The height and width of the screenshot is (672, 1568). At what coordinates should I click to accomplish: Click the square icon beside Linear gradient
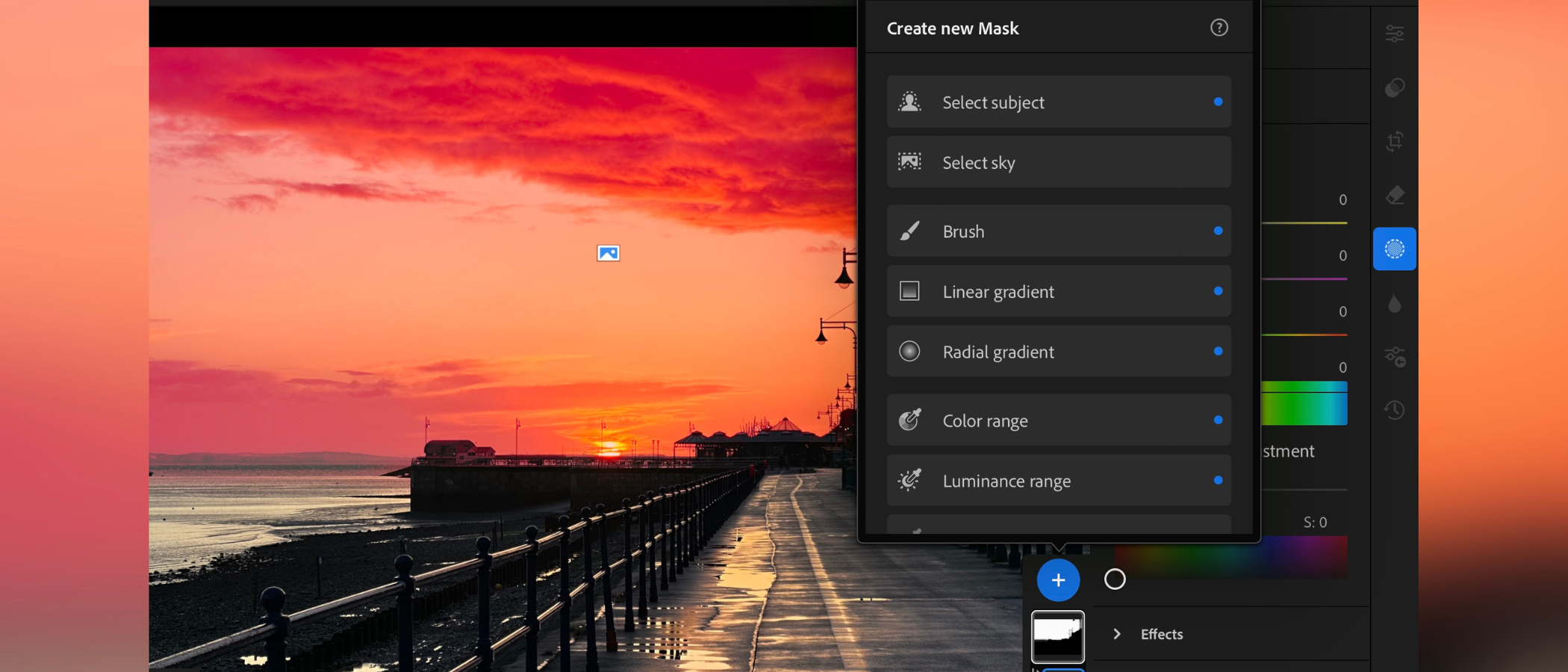tap(909, 290)
